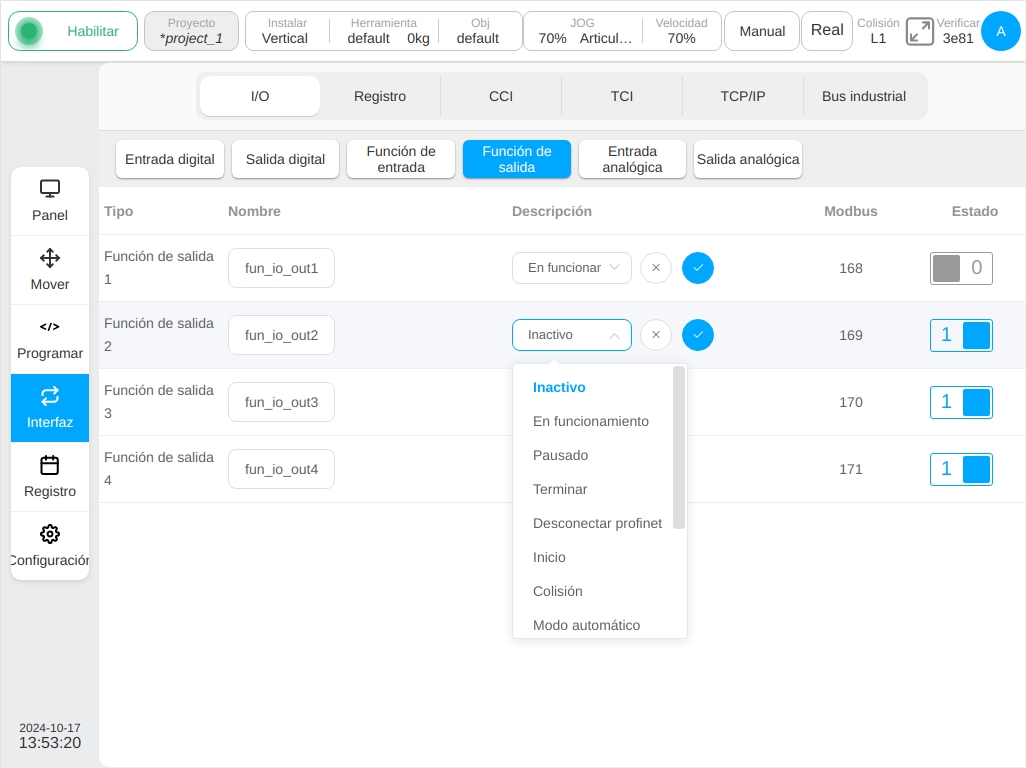The height and width of the screenshot is (768, 1026).
Task: Edit the fun_io_out4 name field
Action: click(281, 469)
